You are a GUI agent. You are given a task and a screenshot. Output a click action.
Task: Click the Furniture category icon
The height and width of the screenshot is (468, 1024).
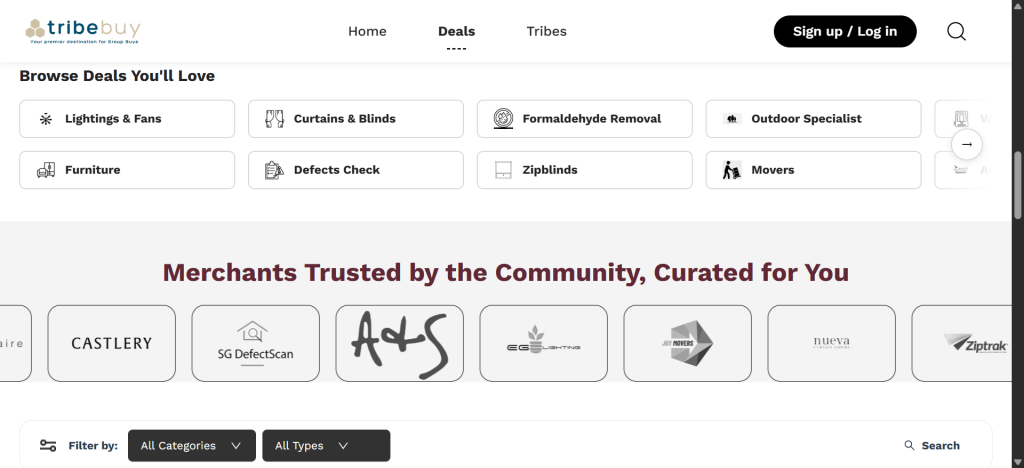[x=46, y=170]
